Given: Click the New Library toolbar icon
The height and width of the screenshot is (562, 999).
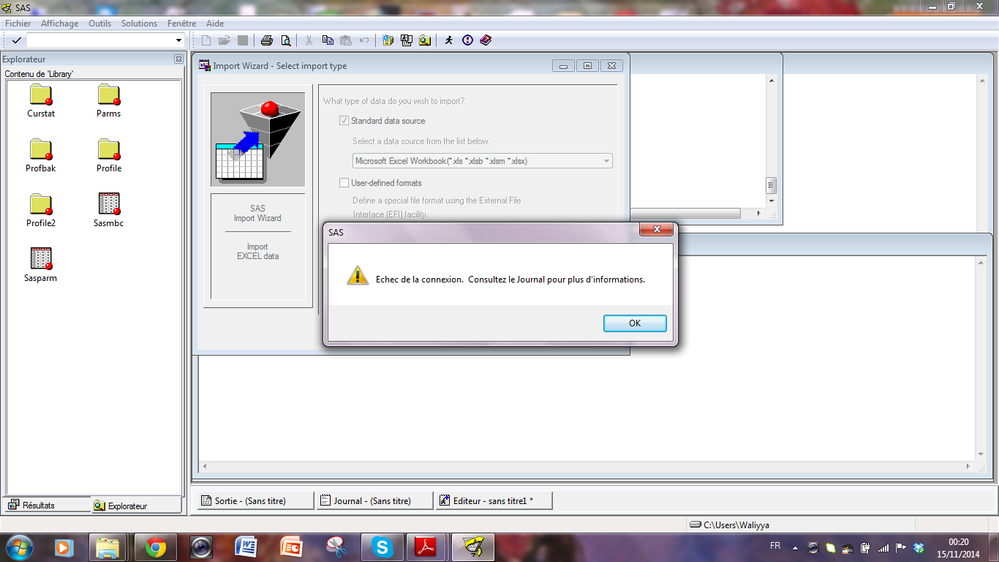Looking at the screenshot, I should [x=388, y=40].
